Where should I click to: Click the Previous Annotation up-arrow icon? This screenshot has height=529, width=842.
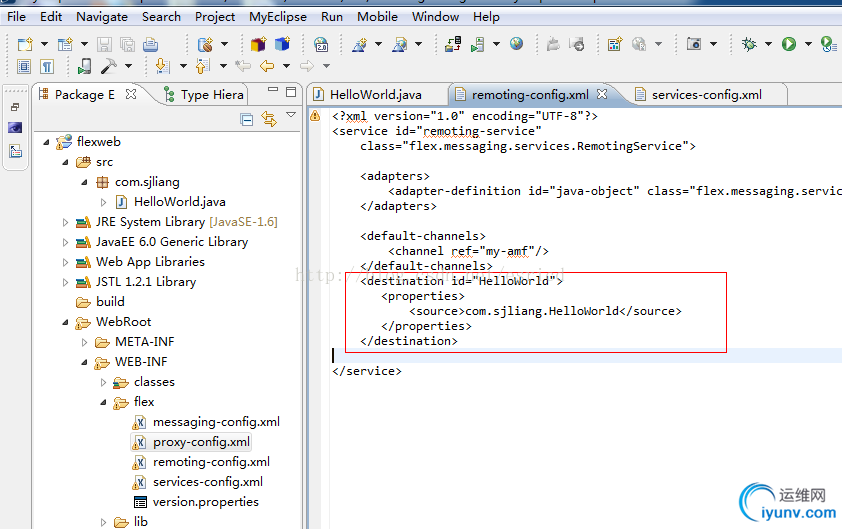202,66
